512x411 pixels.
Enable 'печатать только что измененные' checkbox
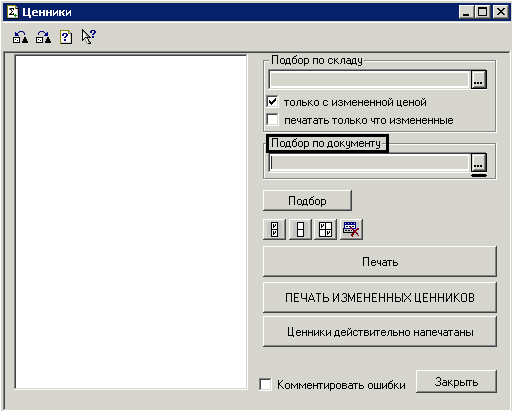point(272,119)
